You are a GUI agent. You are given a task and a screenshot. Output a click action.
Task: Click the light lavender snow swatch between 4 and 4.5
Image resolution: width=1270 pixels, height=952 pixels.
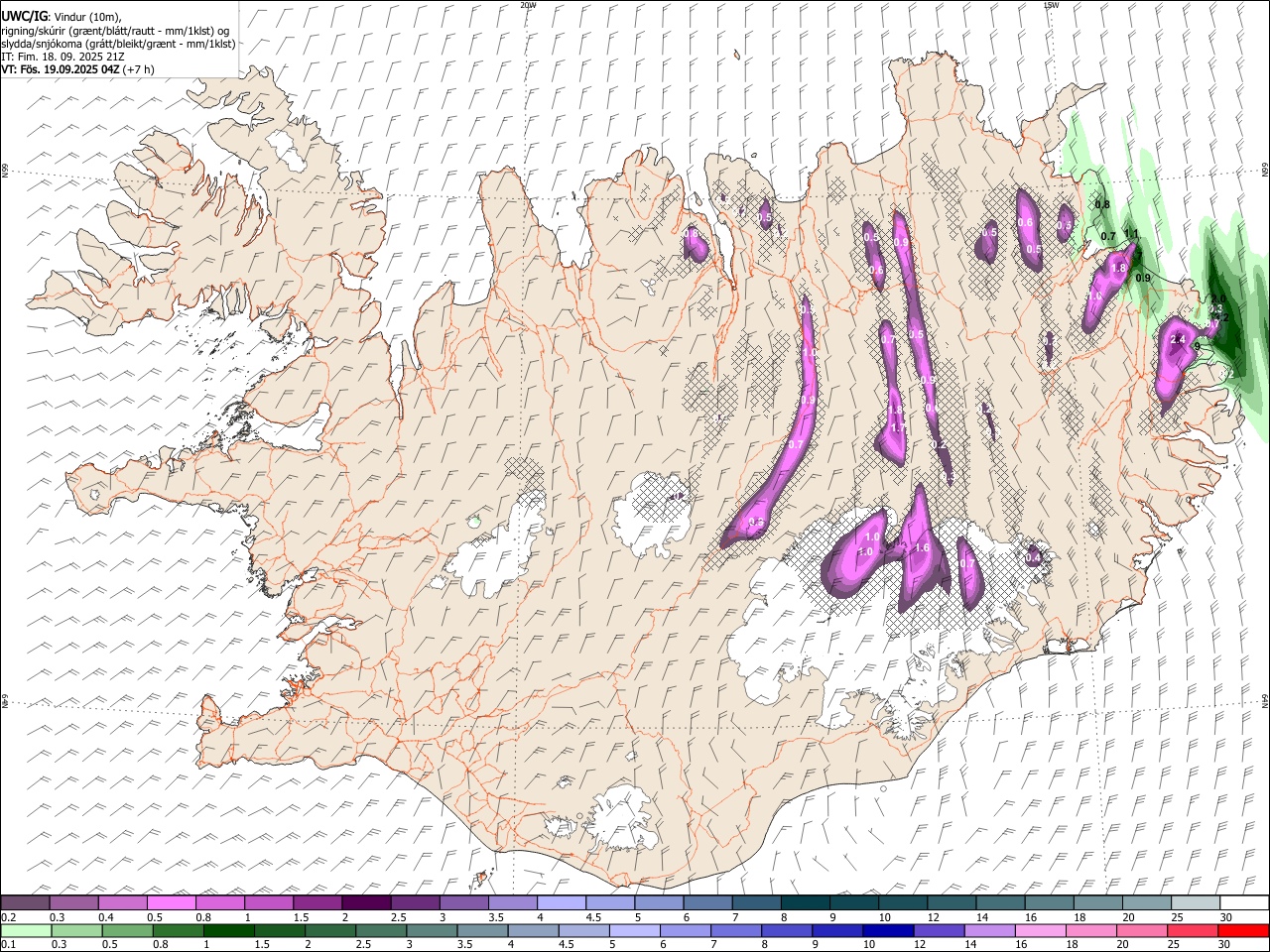coord(560,903)
